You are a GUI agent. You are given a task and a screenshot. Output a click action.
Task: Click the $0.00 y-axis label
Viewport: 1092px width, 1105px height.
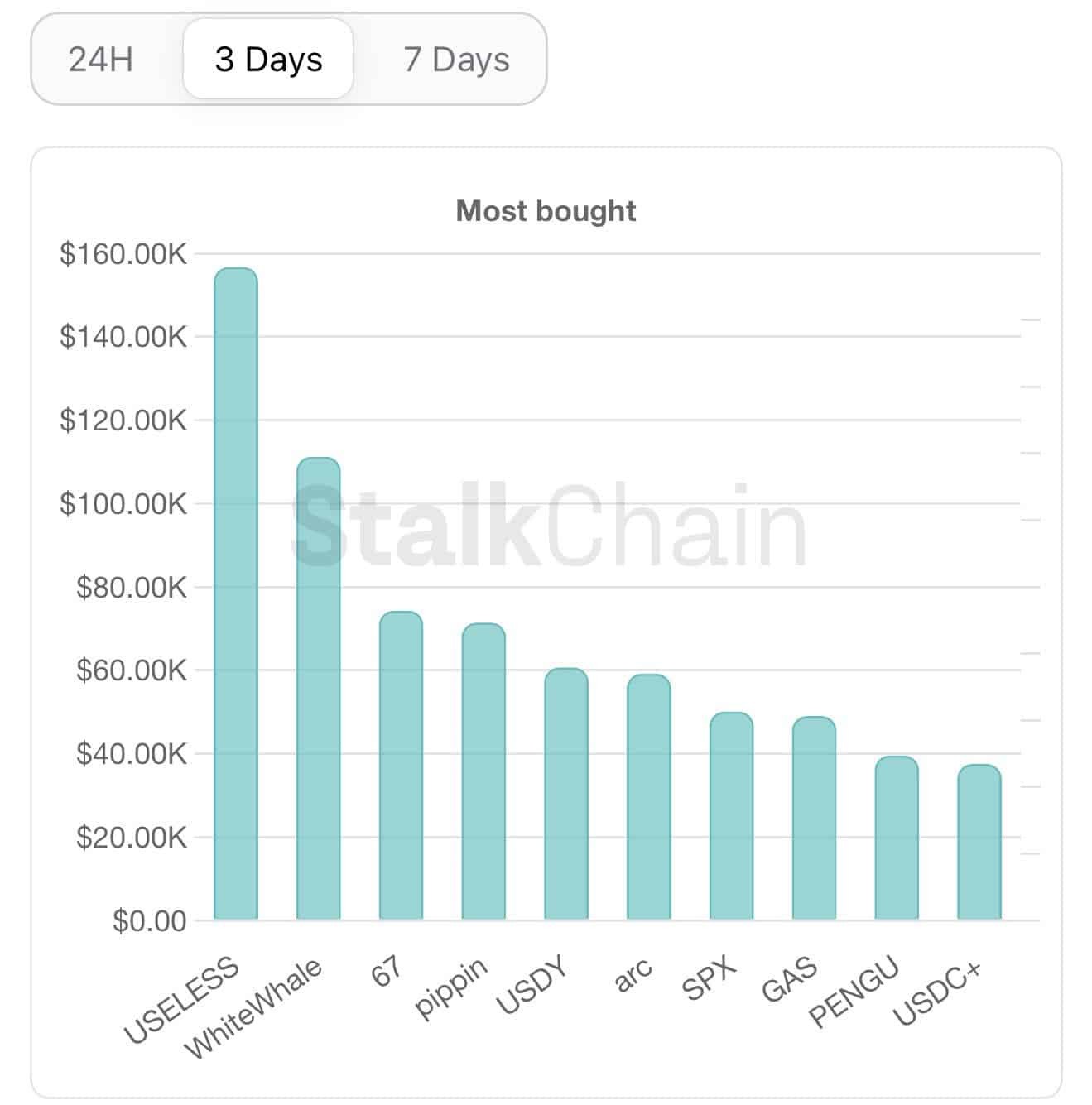coord(150,920)
